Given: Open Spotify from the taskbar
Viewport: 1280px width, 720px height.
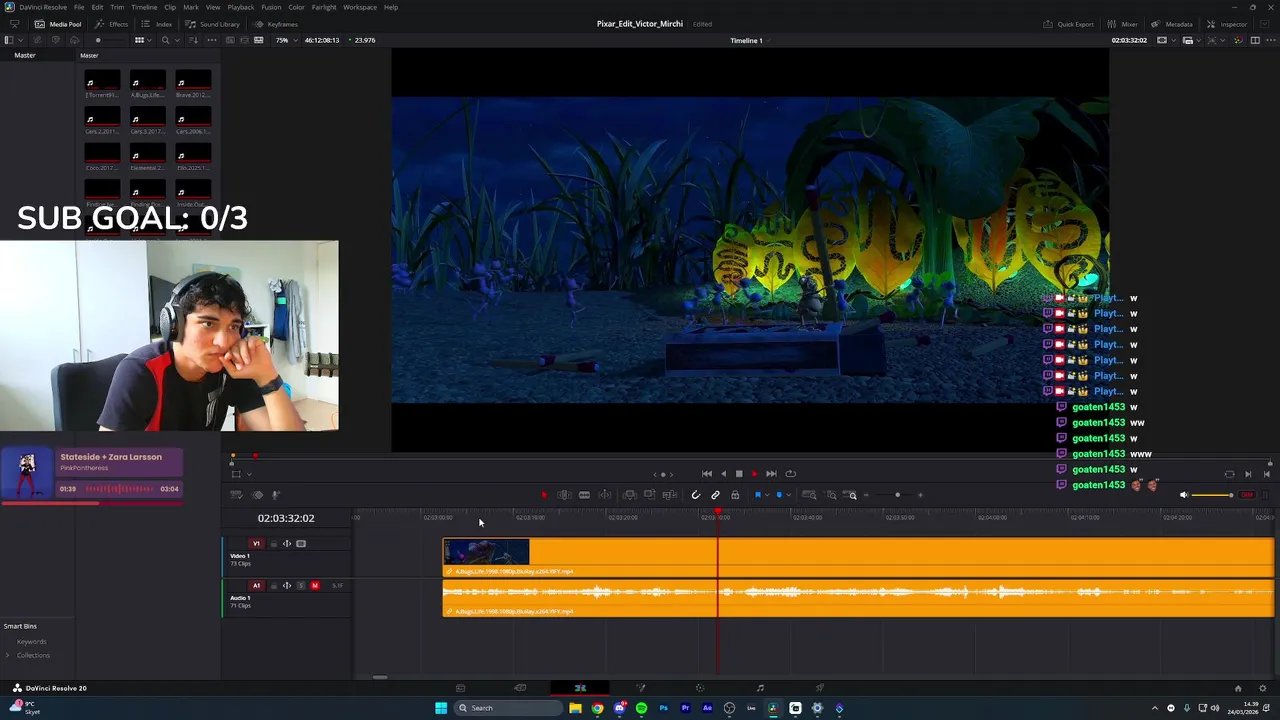Looking at the screenshot, I should coord(641,708).
